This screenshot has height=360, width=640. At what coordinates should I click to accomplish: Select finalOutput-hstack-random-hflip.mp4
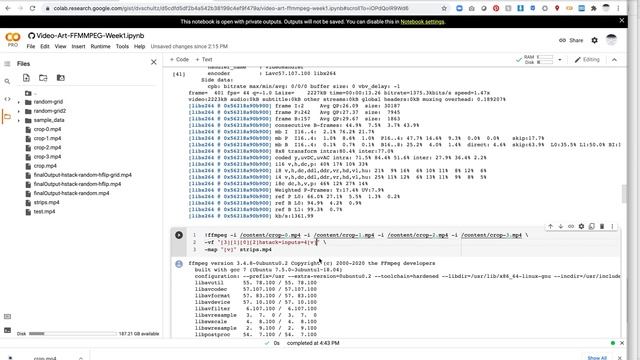tap(77, 184)
